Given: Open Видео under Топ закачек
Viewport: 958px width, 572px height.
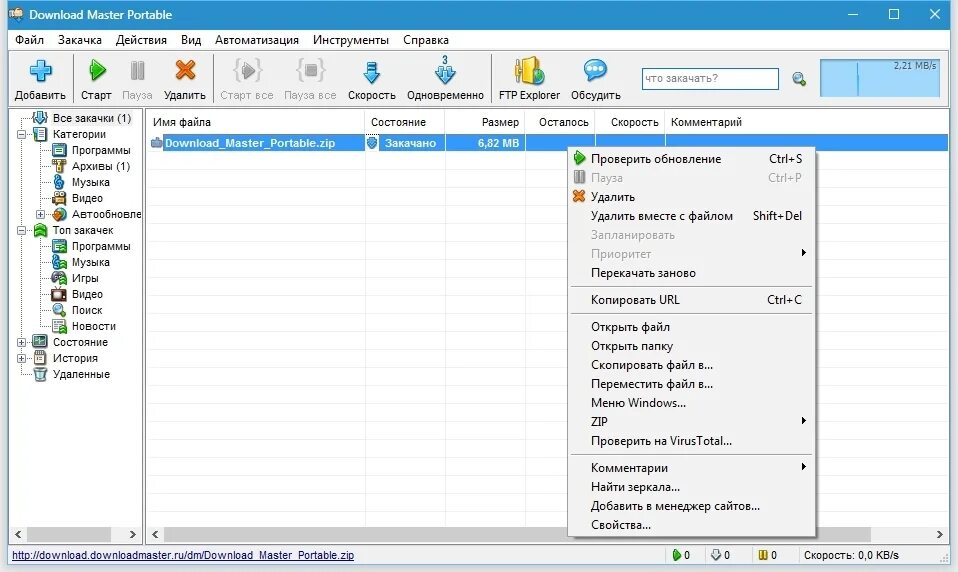Looking at the screenshot, I should point(87,294).
